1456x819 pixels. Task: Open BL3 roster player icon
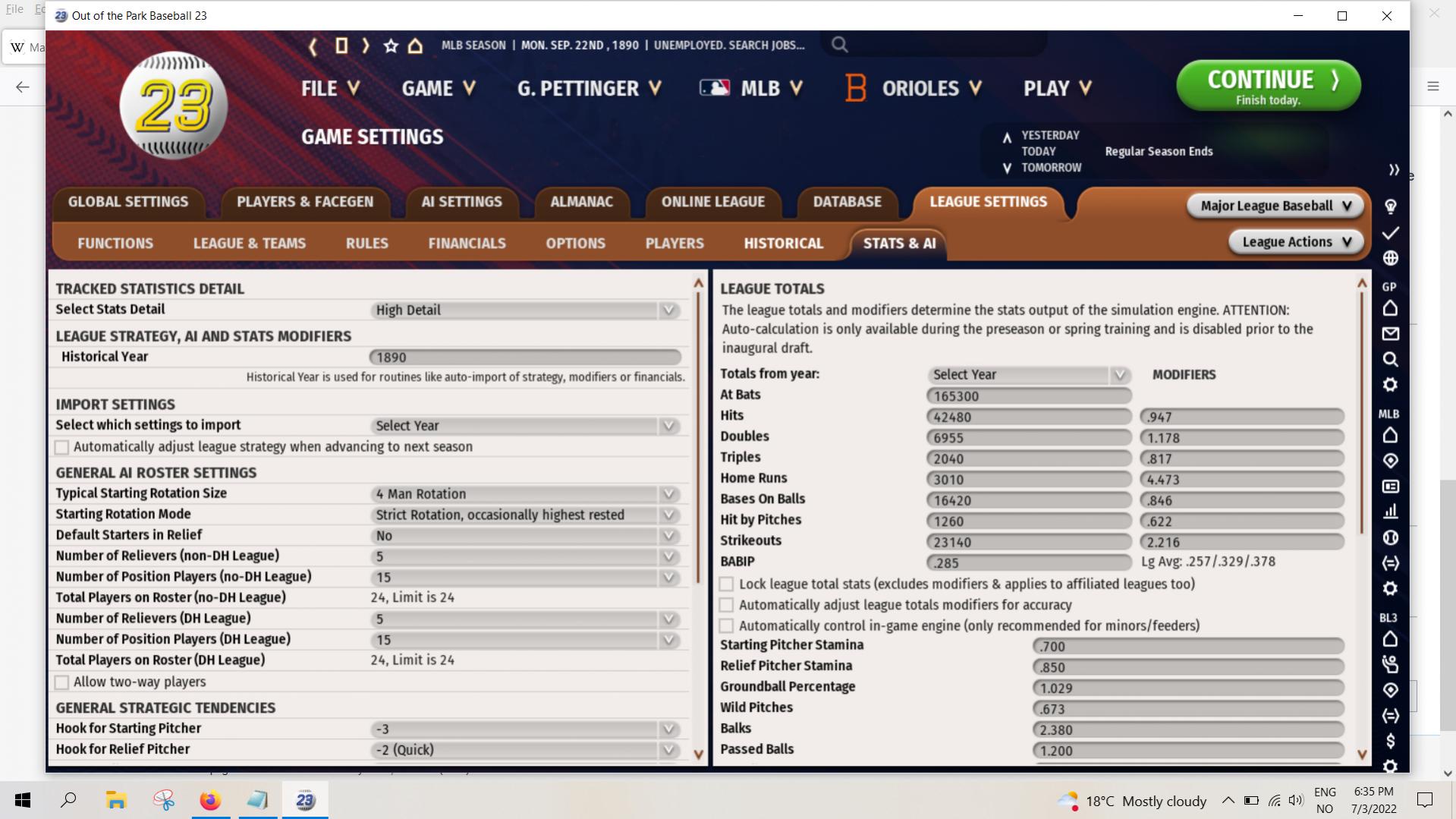tap(1390, 665)
